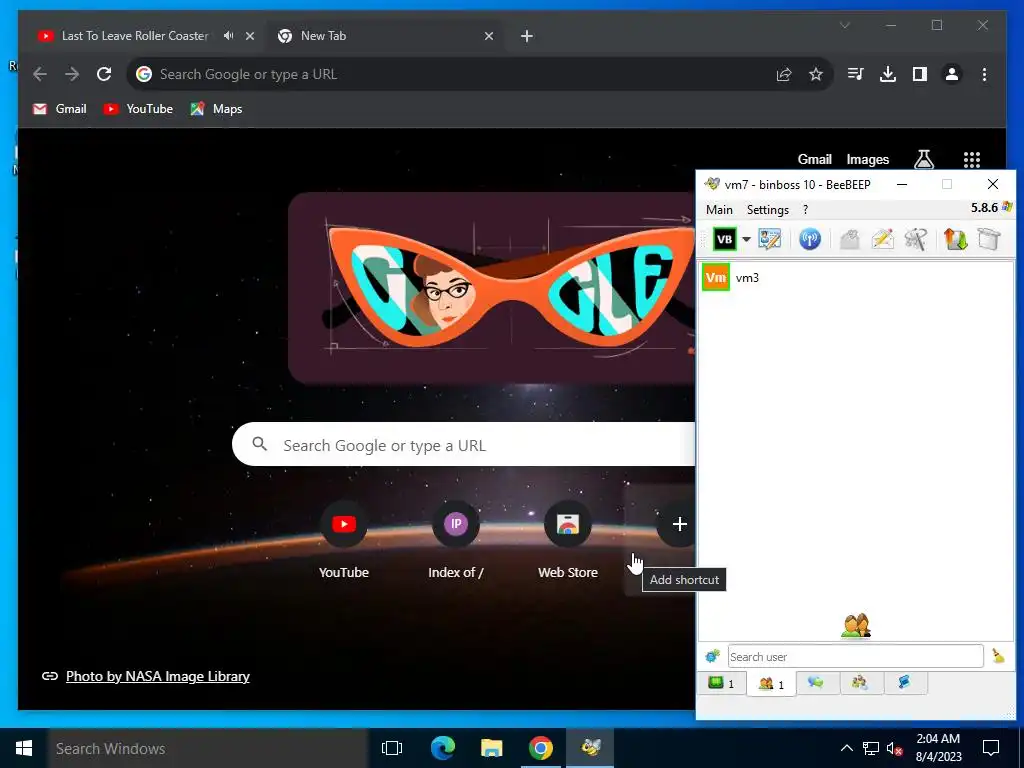Reload the page in Chrome
The height and width of the screenshot is (768, 1024).
tap(104, 74)
